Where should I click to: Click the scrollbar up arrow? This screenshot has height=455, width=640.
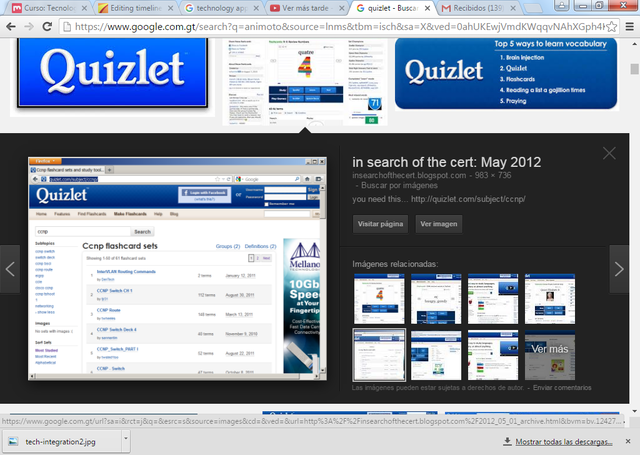click(634, 43)
